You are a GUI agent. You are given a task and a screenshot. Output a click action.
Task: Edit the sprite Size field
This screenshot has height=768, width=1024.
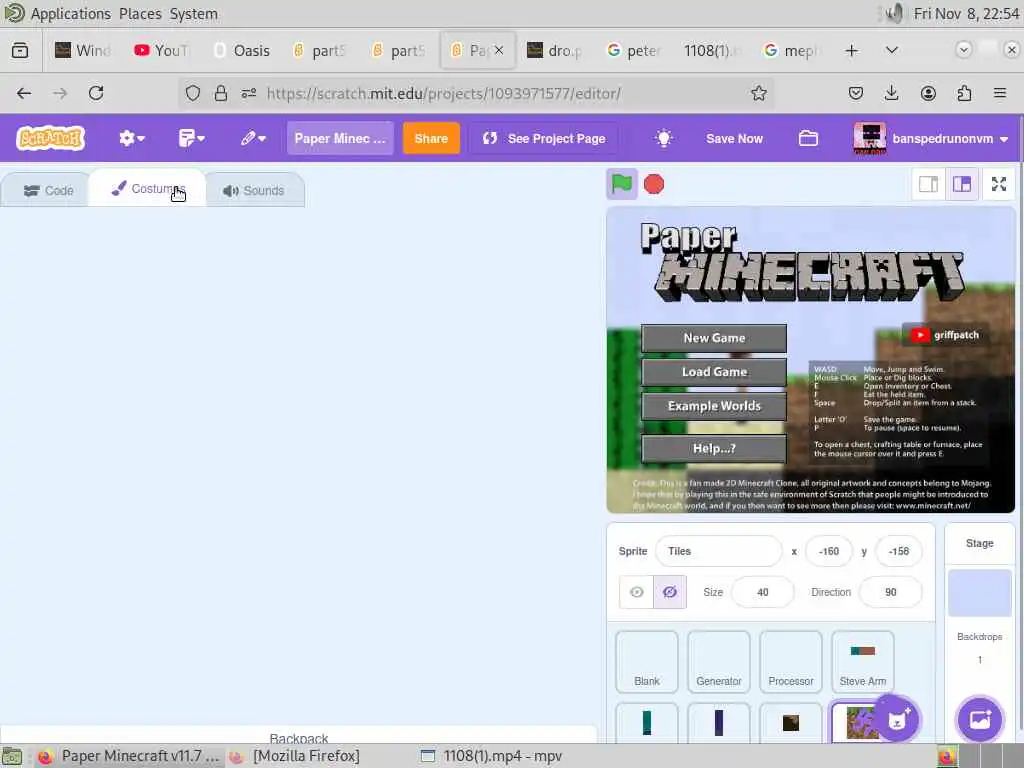tap(762, 592)
